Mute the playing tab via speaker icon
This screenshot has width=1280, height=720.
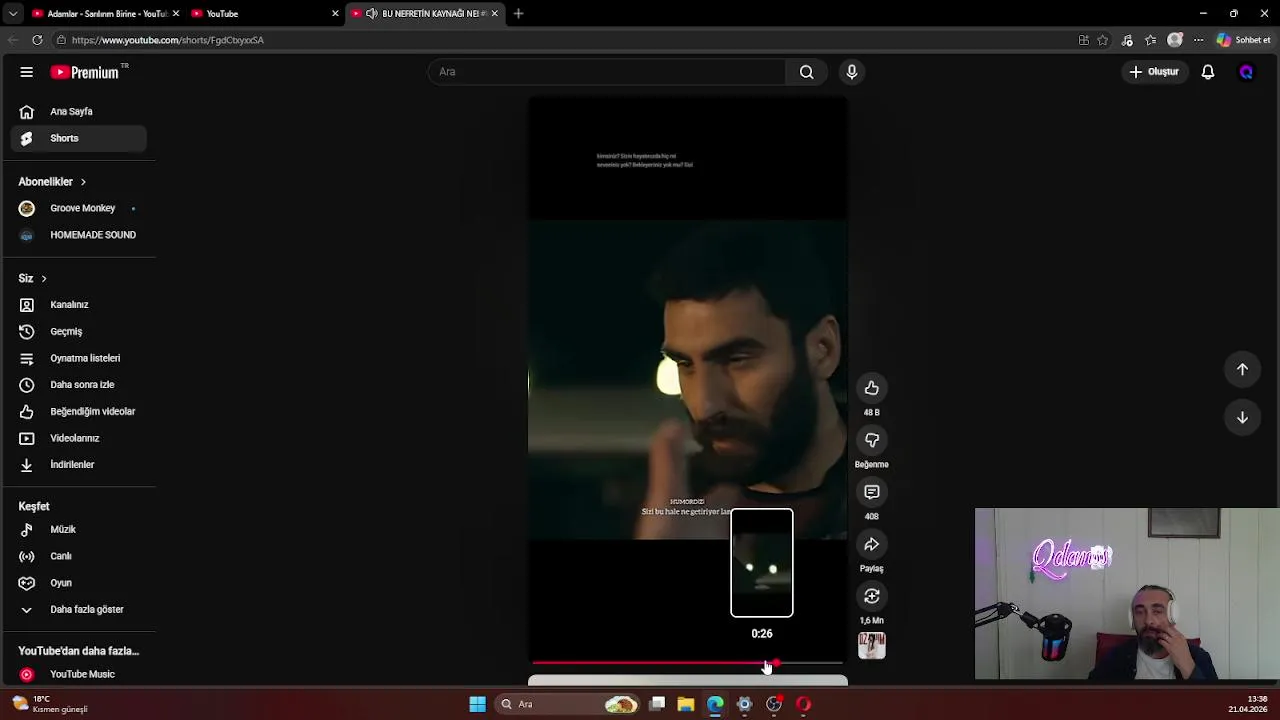(x=372, y=14)
